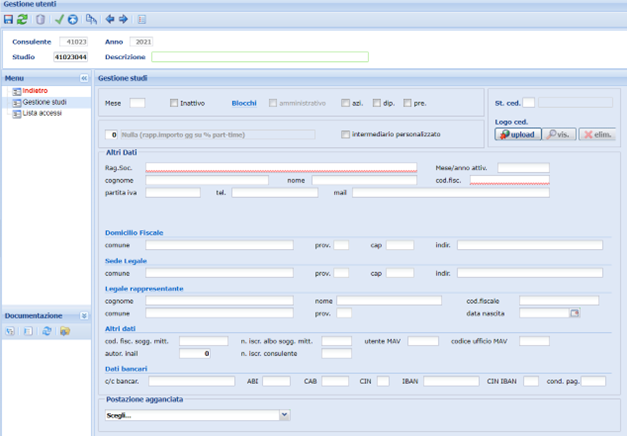Click refresh icon in Documentazione toolbar
The height and width of the screenshot is (436, 627).
point(47,331)
